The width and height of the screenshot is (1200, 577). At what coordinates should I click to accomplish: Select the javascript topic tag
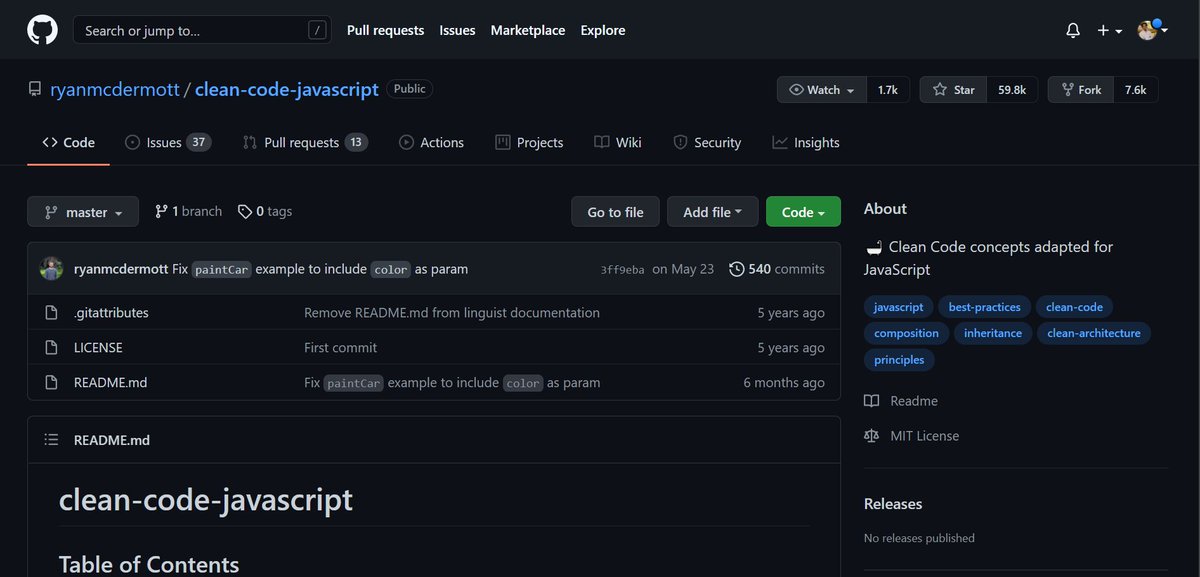coord(898,307)
